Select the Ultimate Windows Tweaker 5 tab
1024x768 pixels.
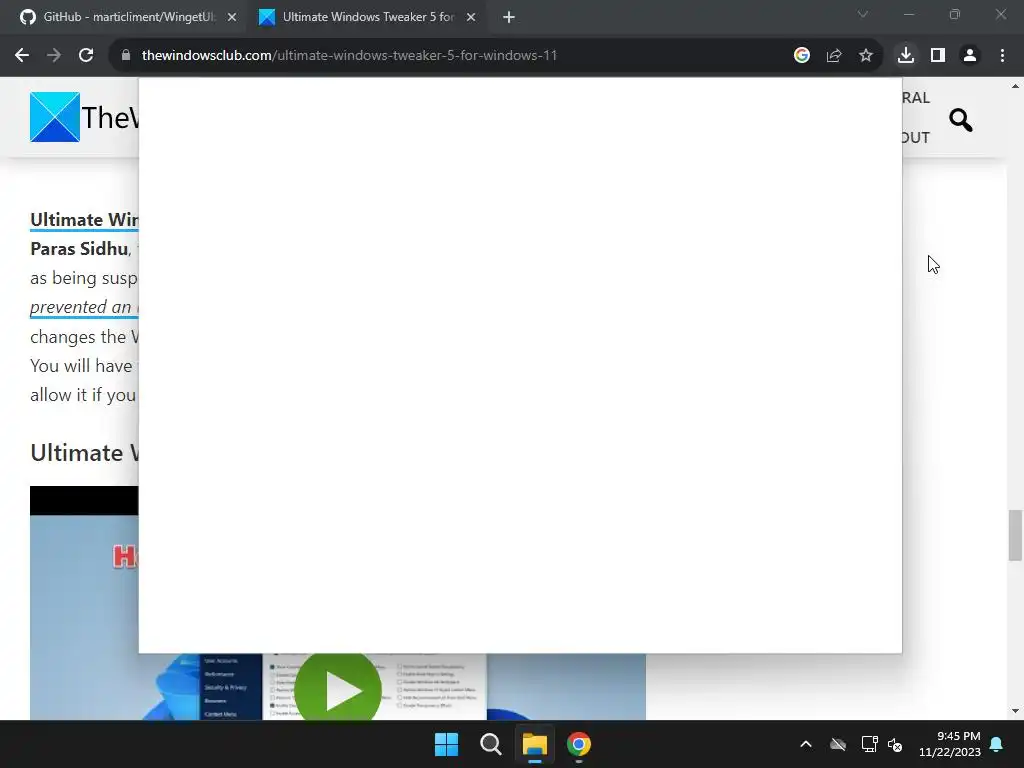(368, 17)
